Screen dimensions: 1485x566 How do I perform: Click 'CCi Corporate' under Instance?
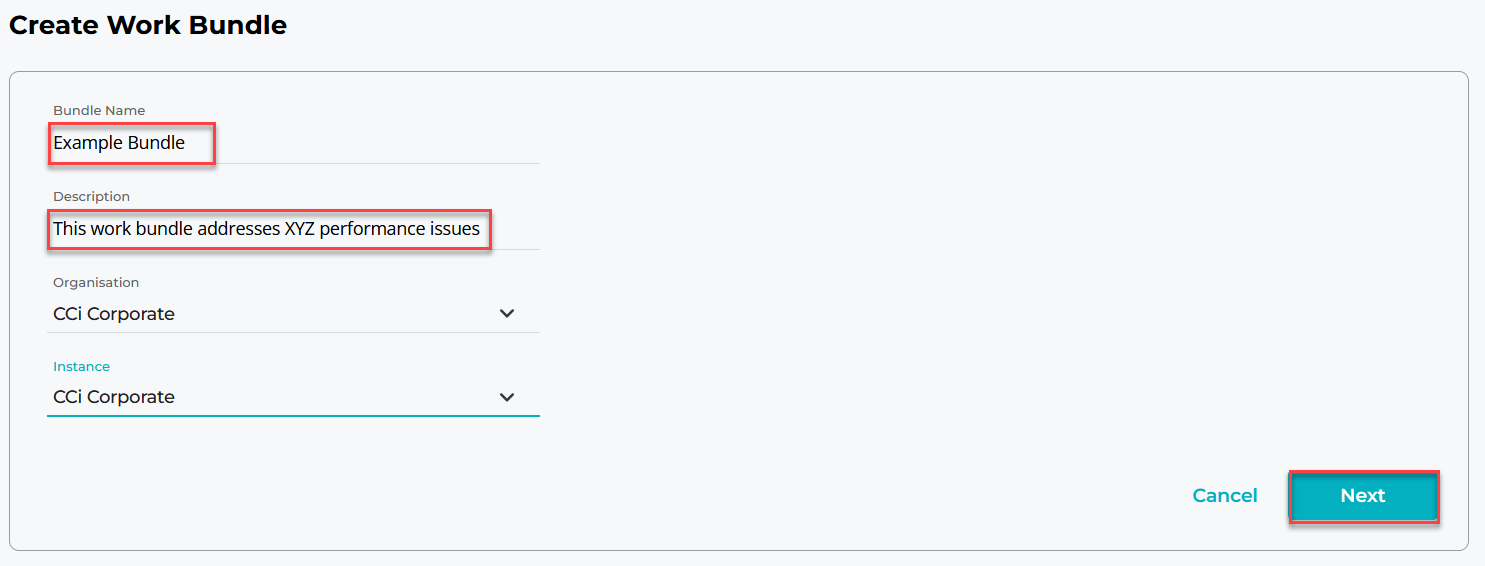click(x=114, y=397)
